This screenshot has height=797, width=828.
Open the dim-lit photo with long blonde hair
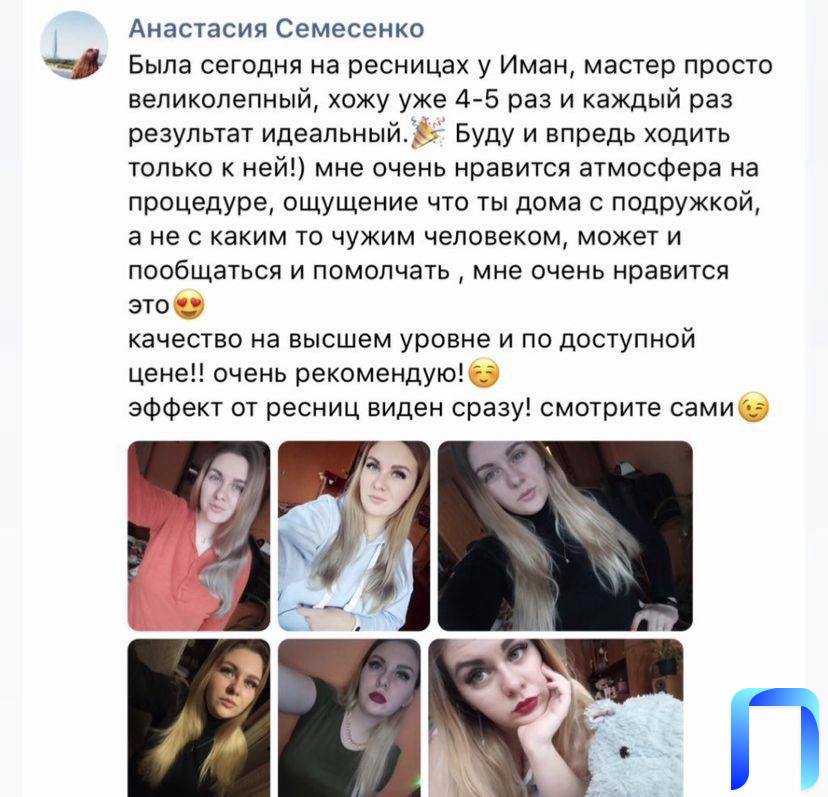pos(199,718)
